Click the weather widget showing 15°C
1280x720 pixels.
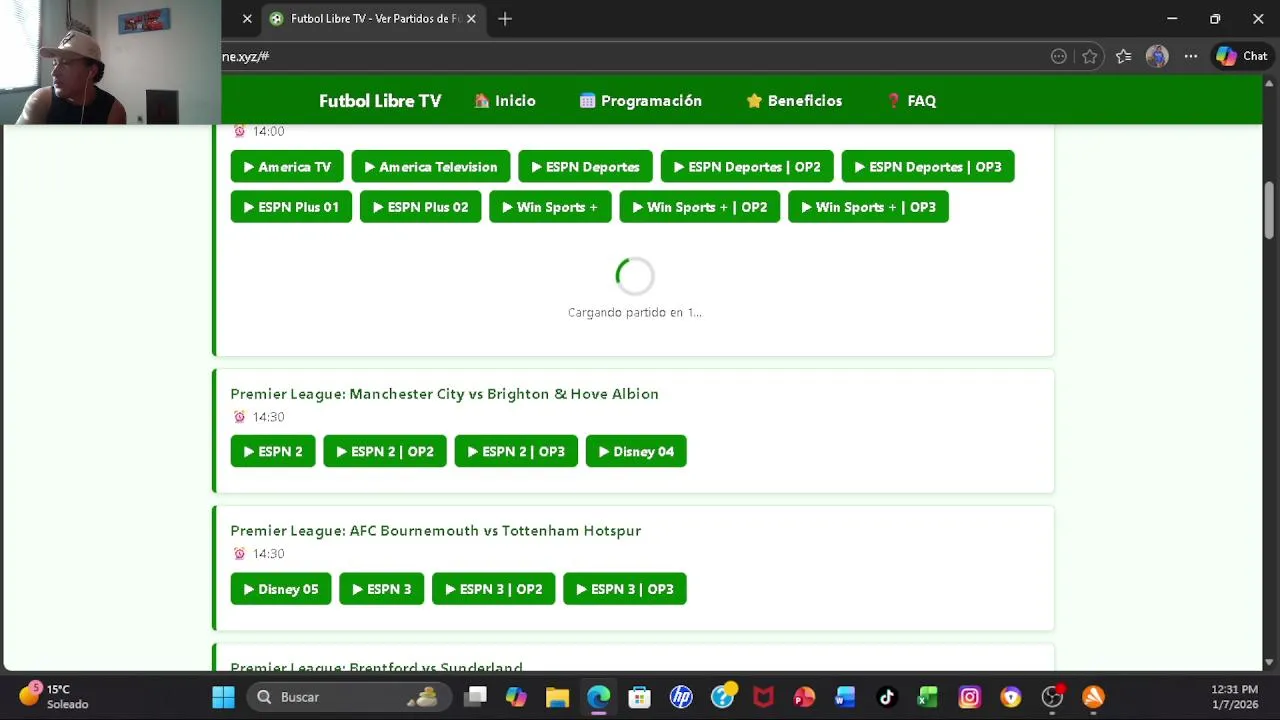(x=55, y=697)
